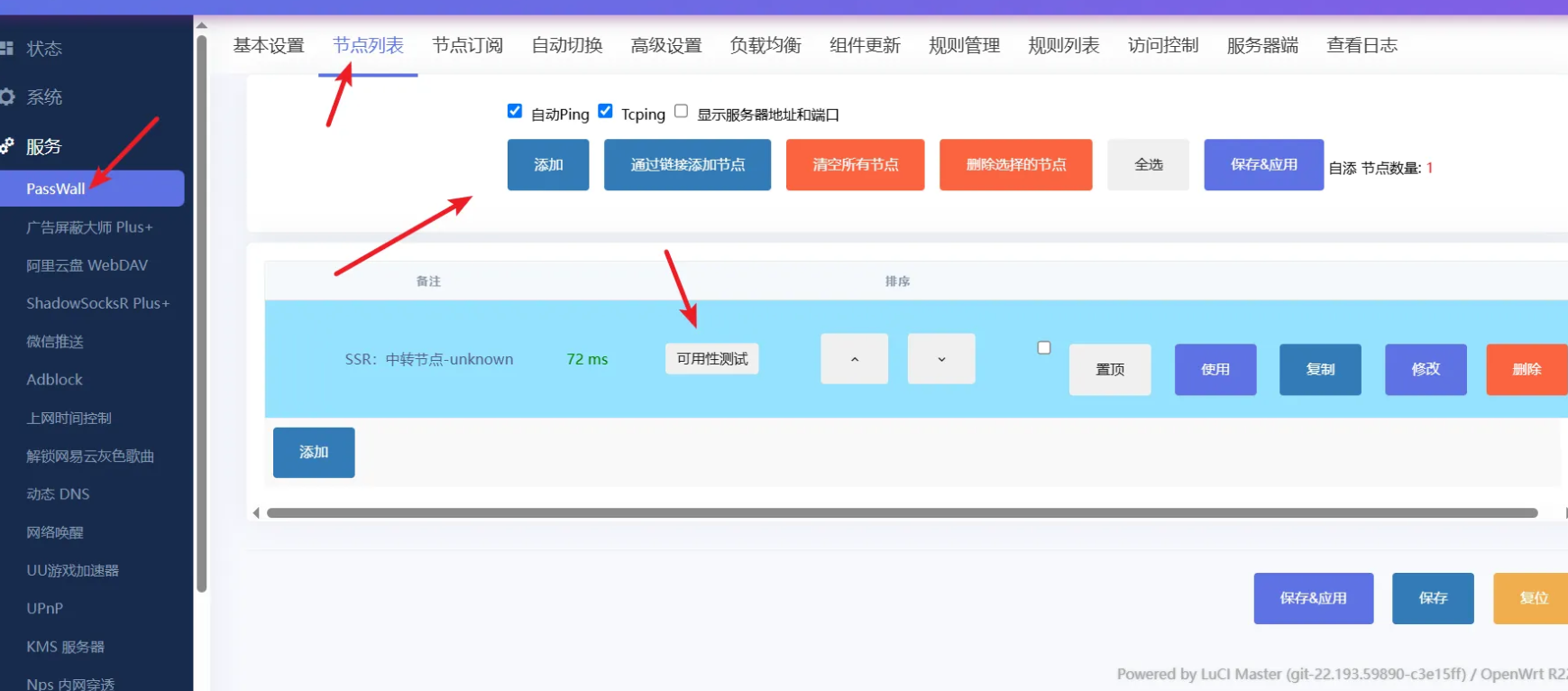The image size is (1568, 691).
Task: Uncheck the Tcping checkbox
Action: [x=605, y=111]
